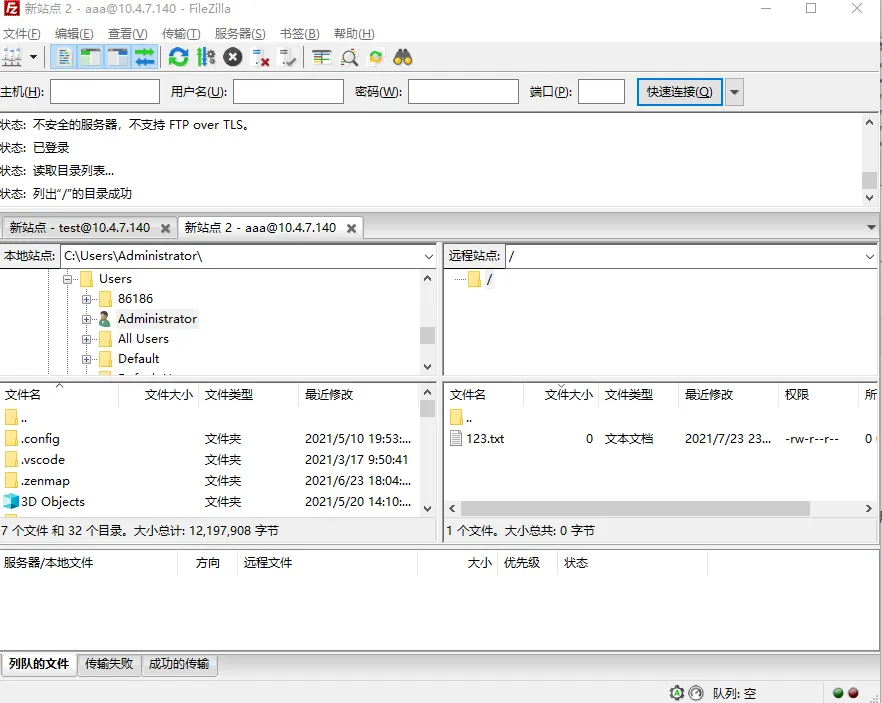The height and width of the screenshot is (703, 882).
Task: Open remote parent folder ..
Action: tap(461, 418)
